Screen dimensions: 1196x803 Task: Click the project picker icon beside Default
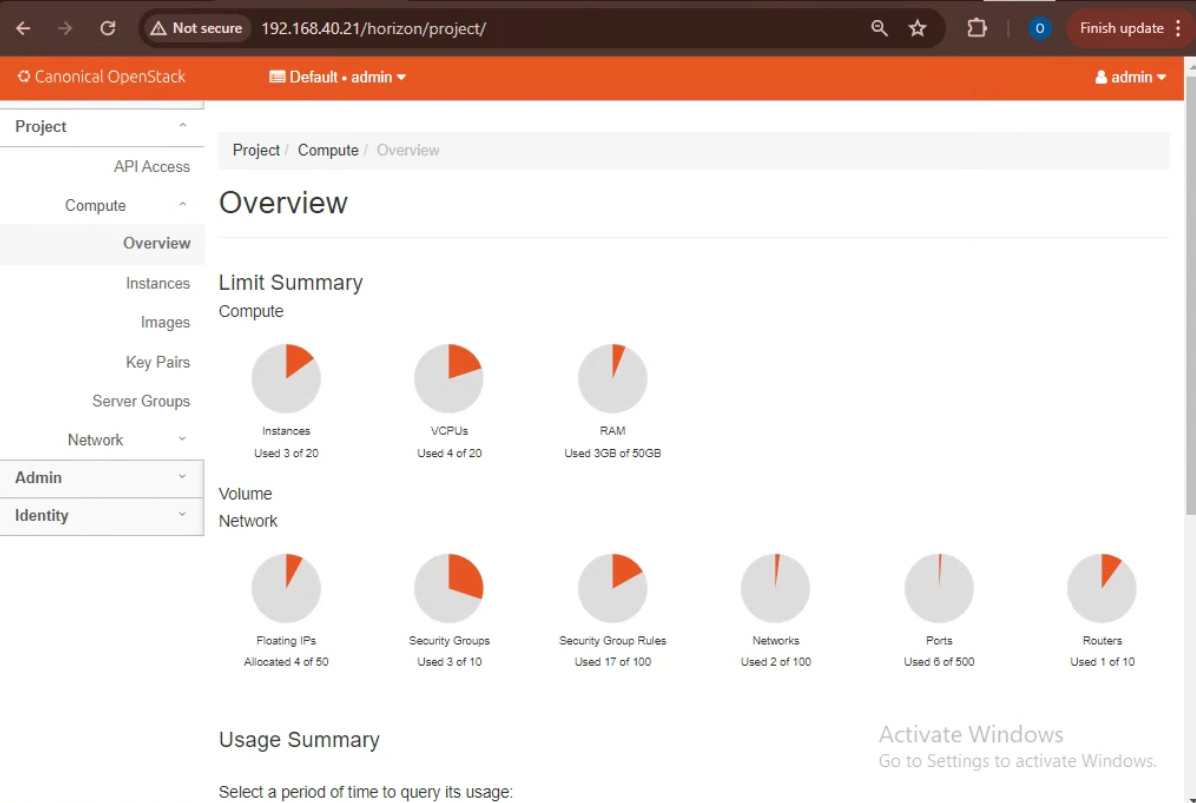point(277,77)
